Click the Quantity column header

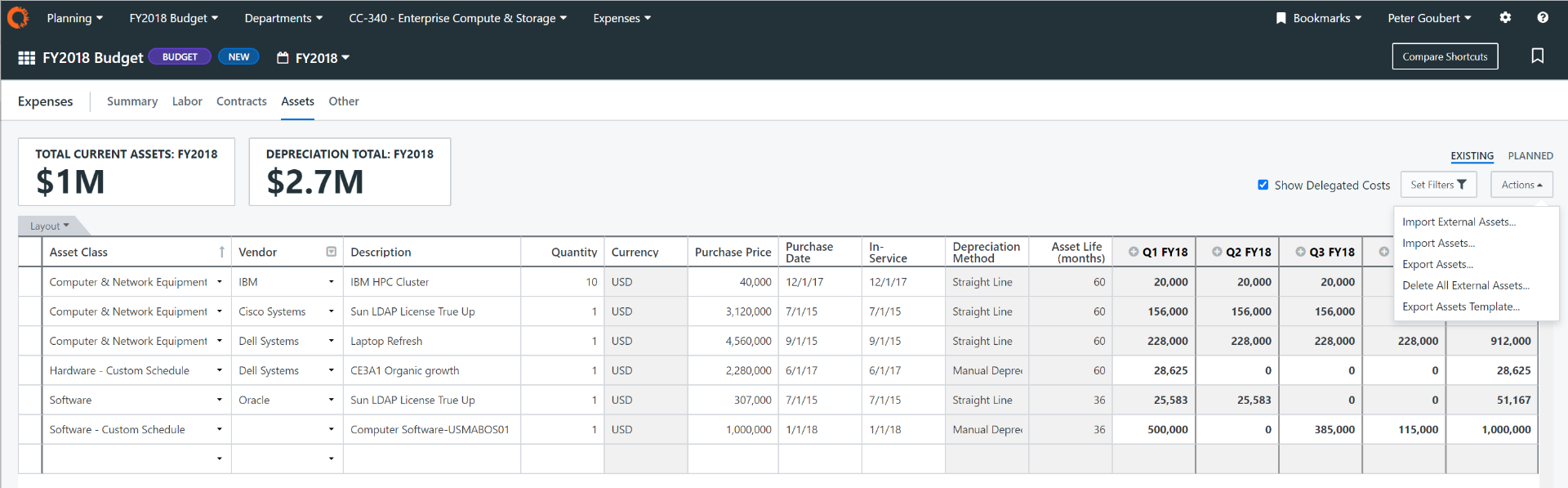[x=563, y=252]
